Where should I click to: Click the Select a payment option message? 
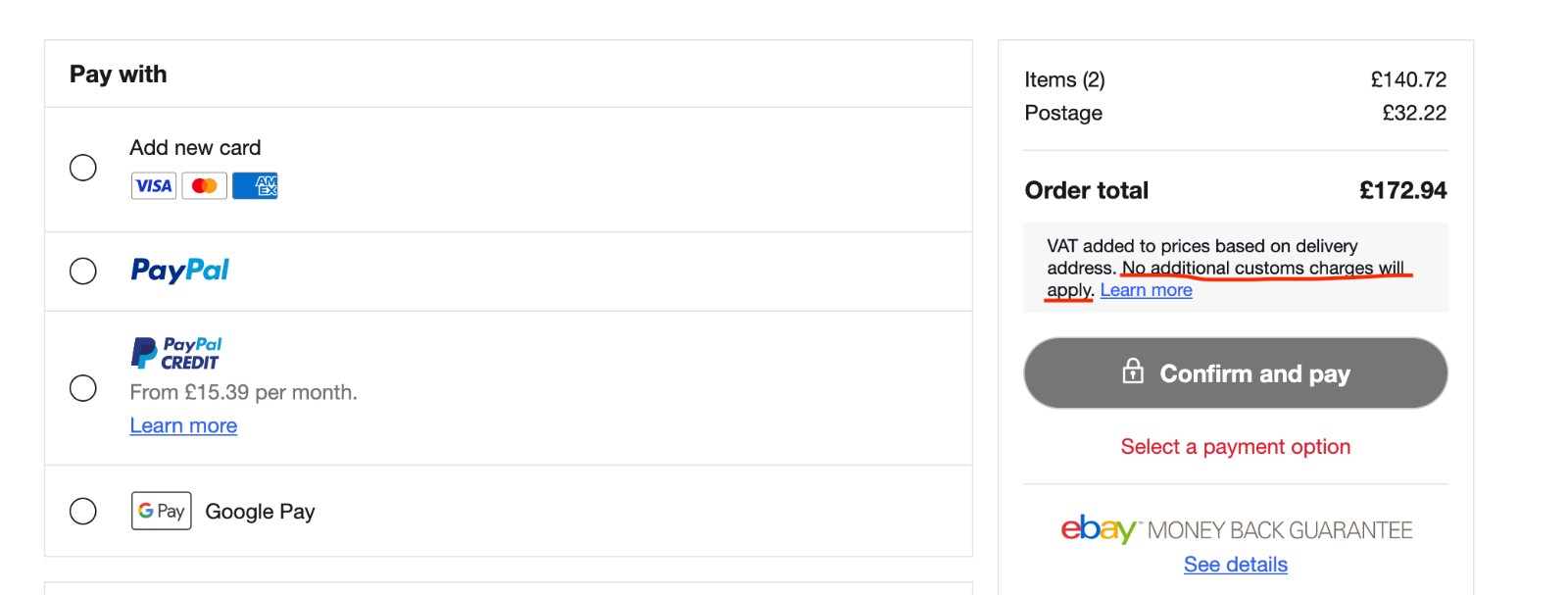pos(1236,447)
